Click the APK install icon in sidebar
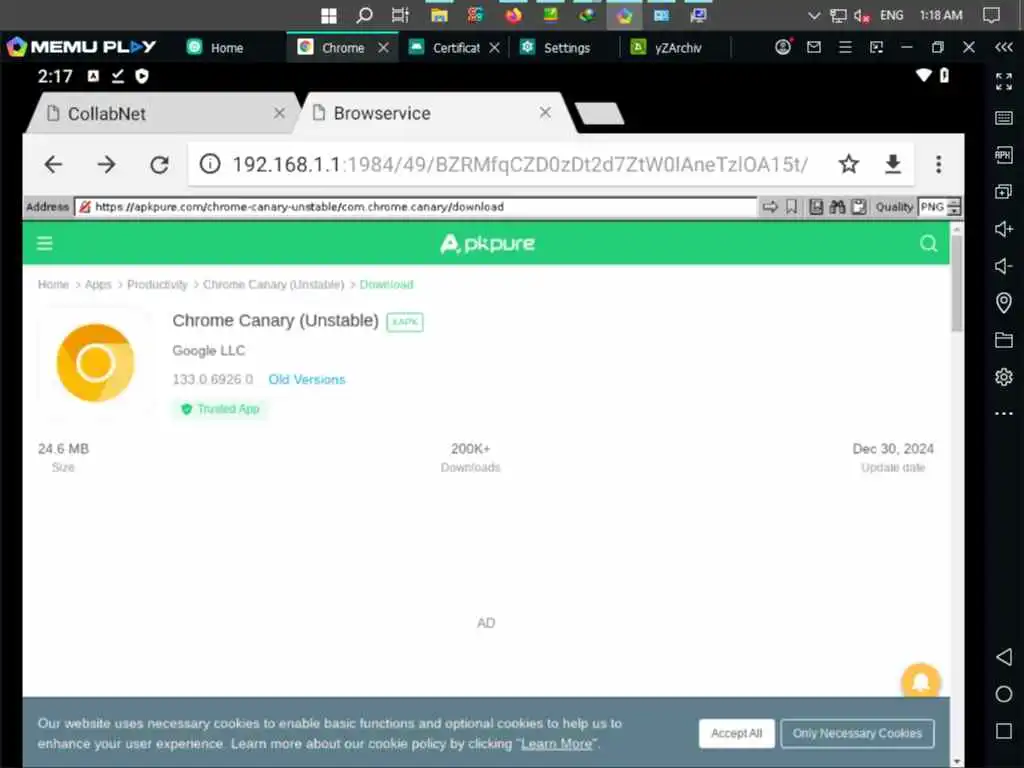The width and height of the screenshot is (1024, 768). (x=1004, y=155)
